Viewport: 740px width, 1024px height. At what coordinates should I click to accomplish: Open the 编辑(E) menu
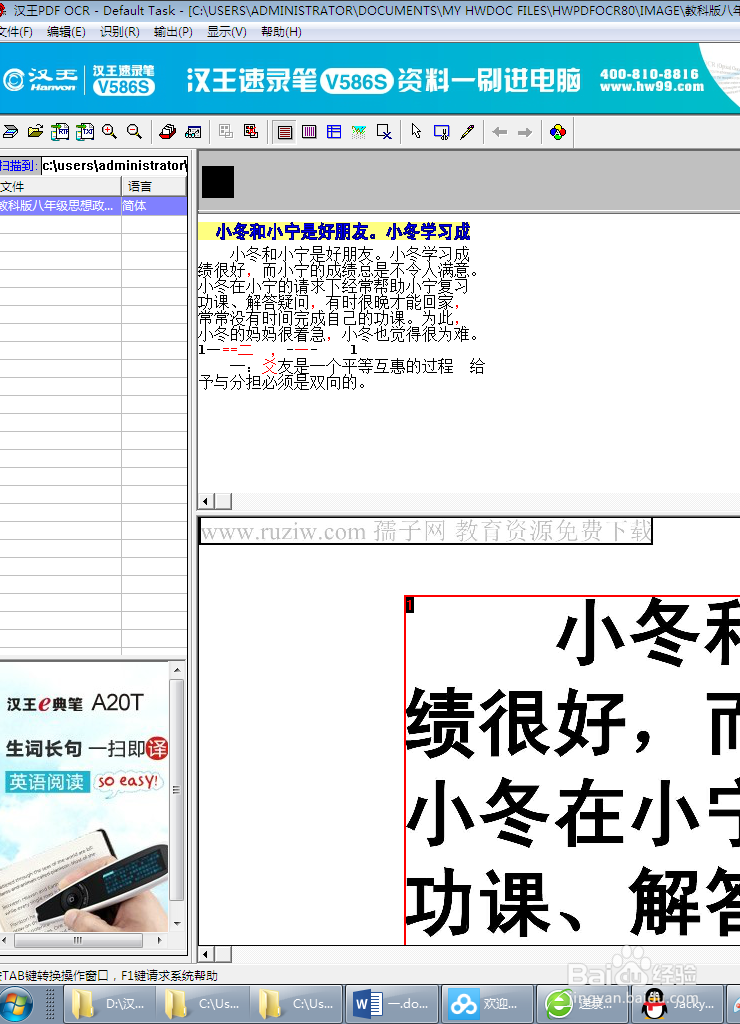point(66,32)
